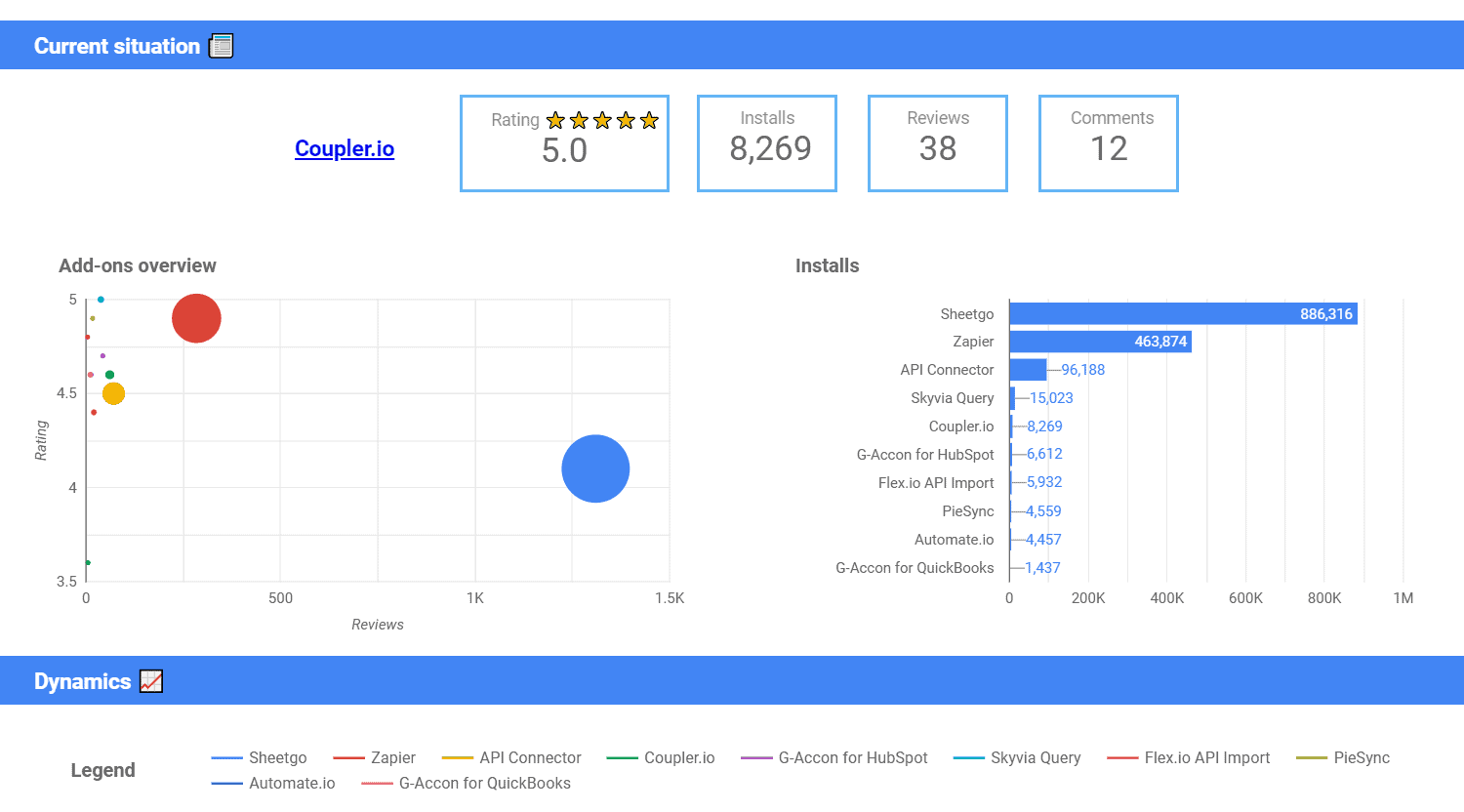Click the Rating axis label

pyautogui.click(x=41, y=440)
